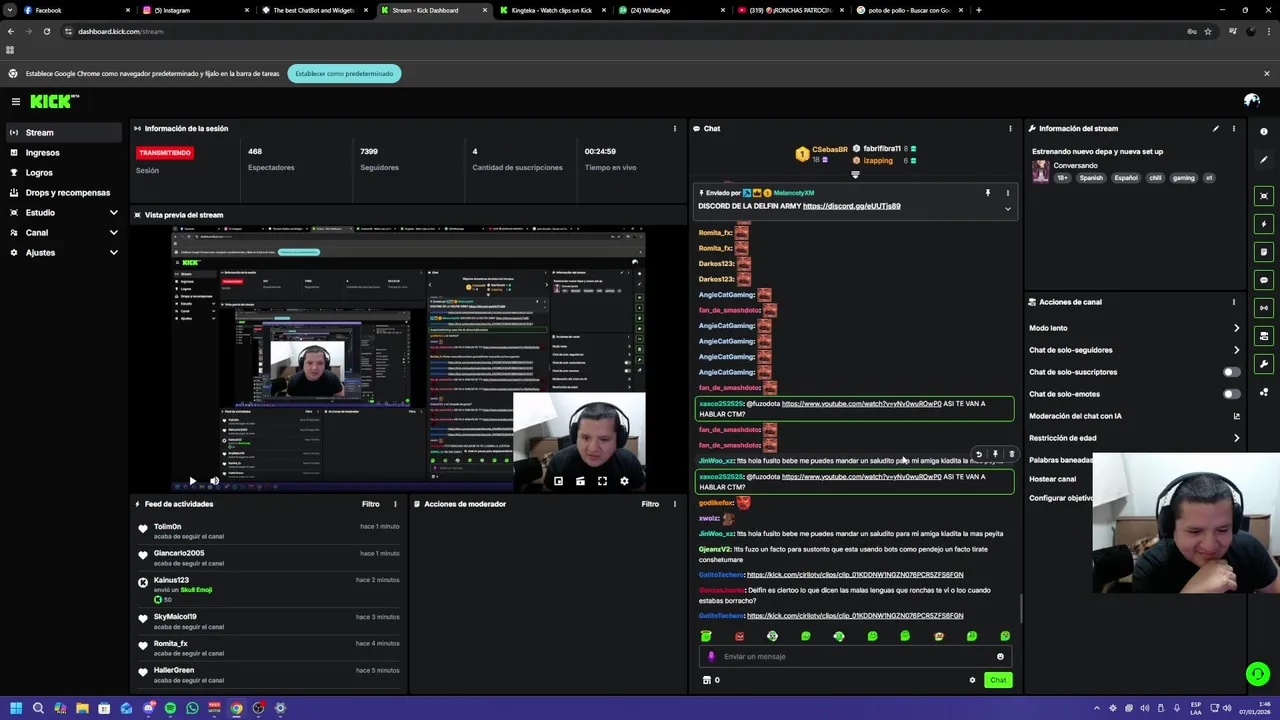Delete the hovered JinWoo_xz message
The width and height of the screenshot is (1280, 720).
click(x=1011, y=454)
